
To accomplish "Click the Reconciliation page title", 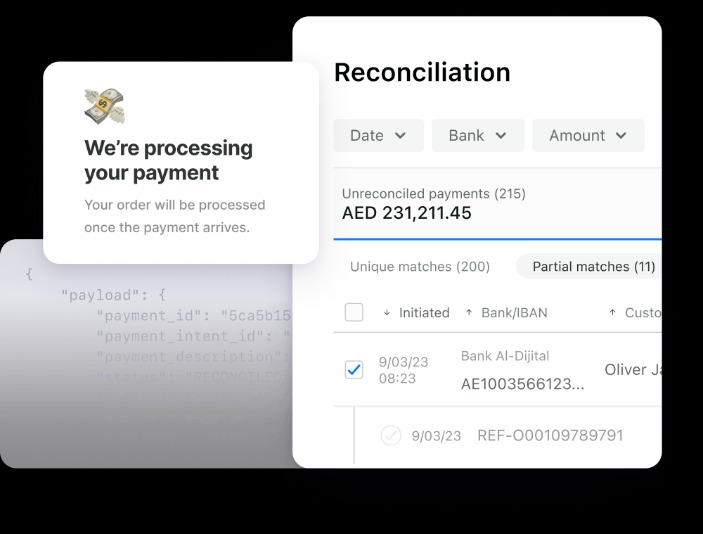I will (x=422, y=72).
